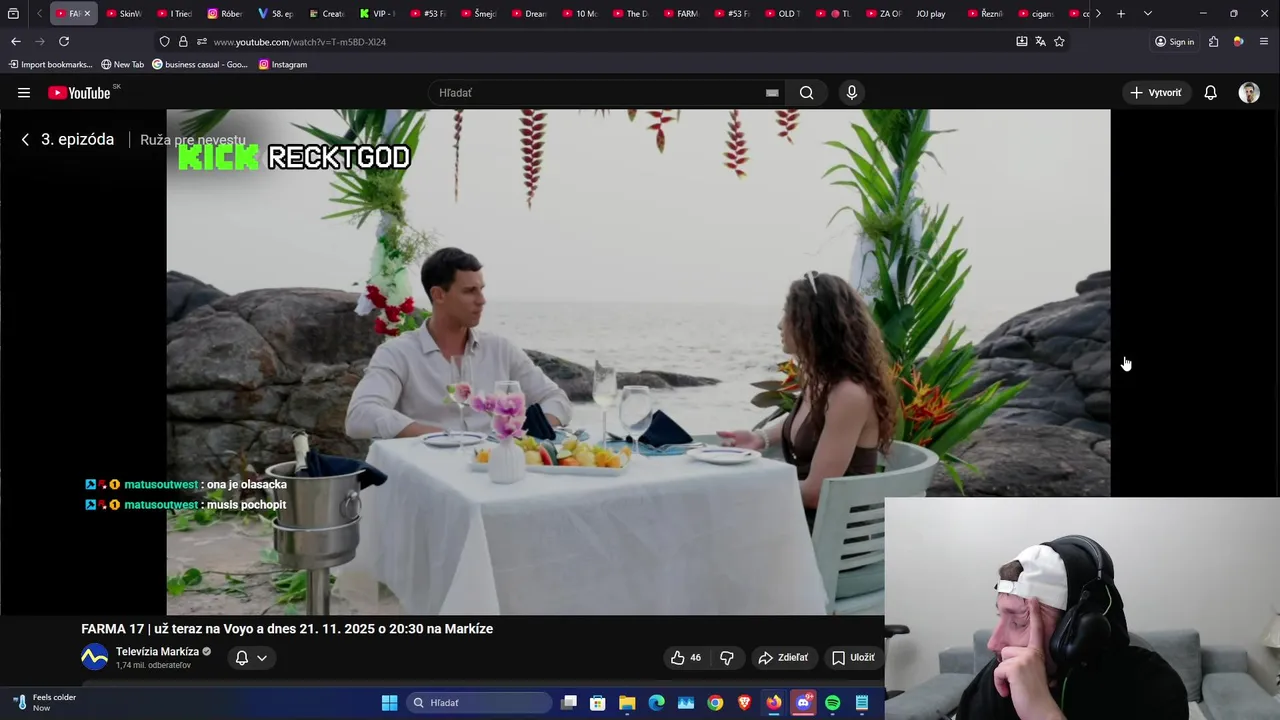Switch to the Řezník browser tab
1280x720 pixels.
coord(985,14)
